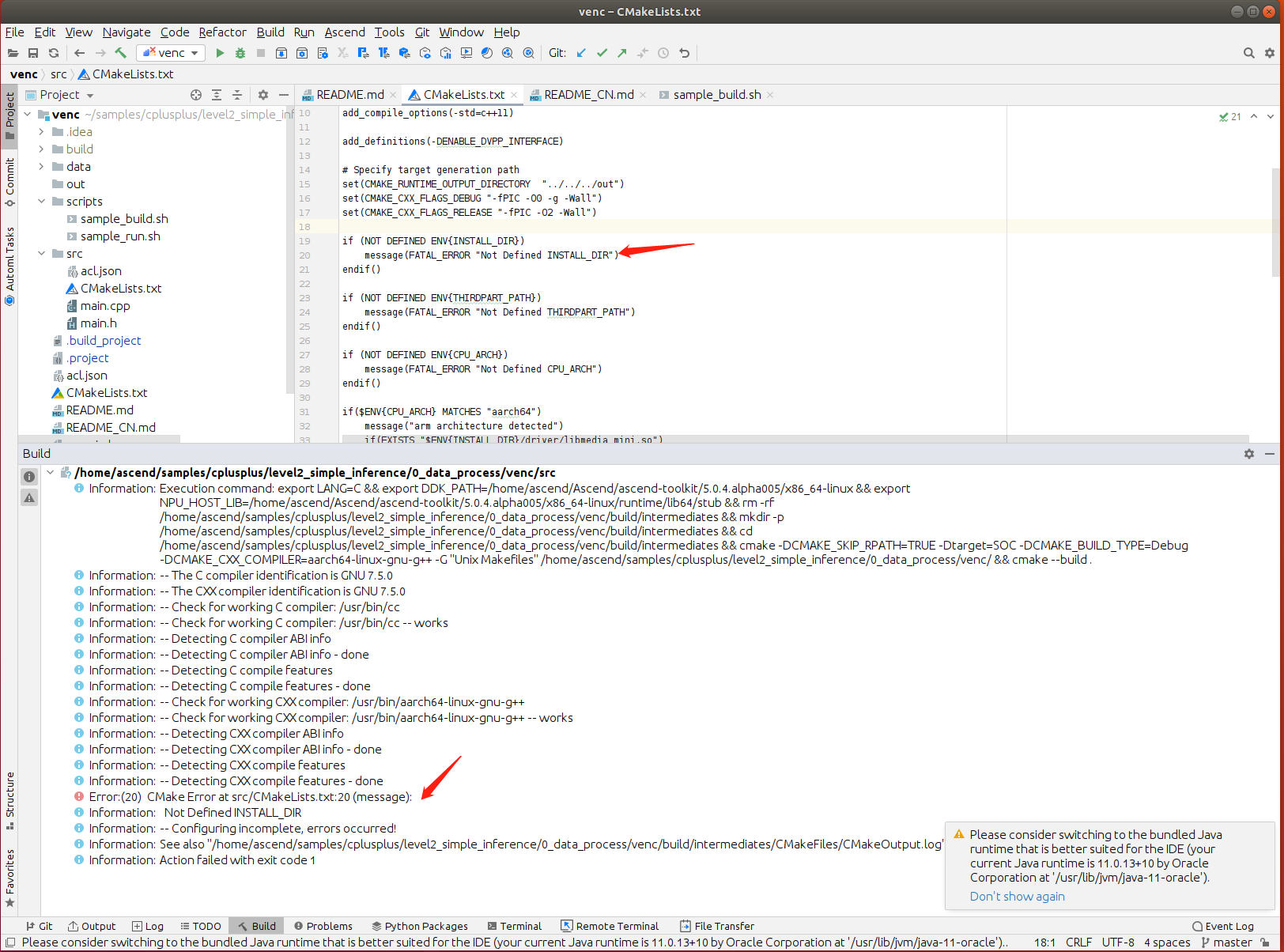Open the Event Log
The image size is (1284, 952).
pos(1223,926)
